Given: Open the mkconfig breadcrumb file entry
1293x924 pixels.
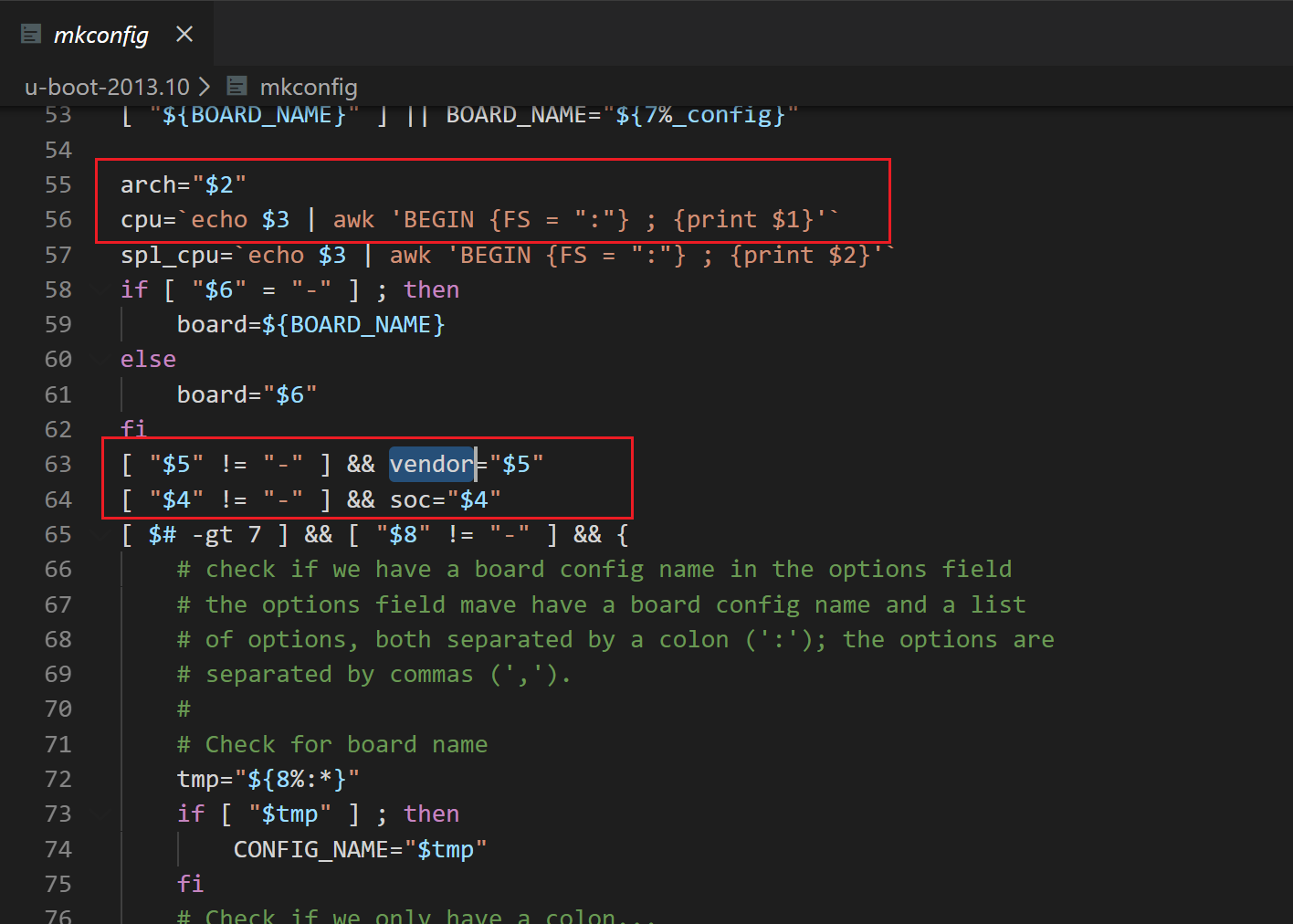Looking at the screenshot, I should [309, 87].
